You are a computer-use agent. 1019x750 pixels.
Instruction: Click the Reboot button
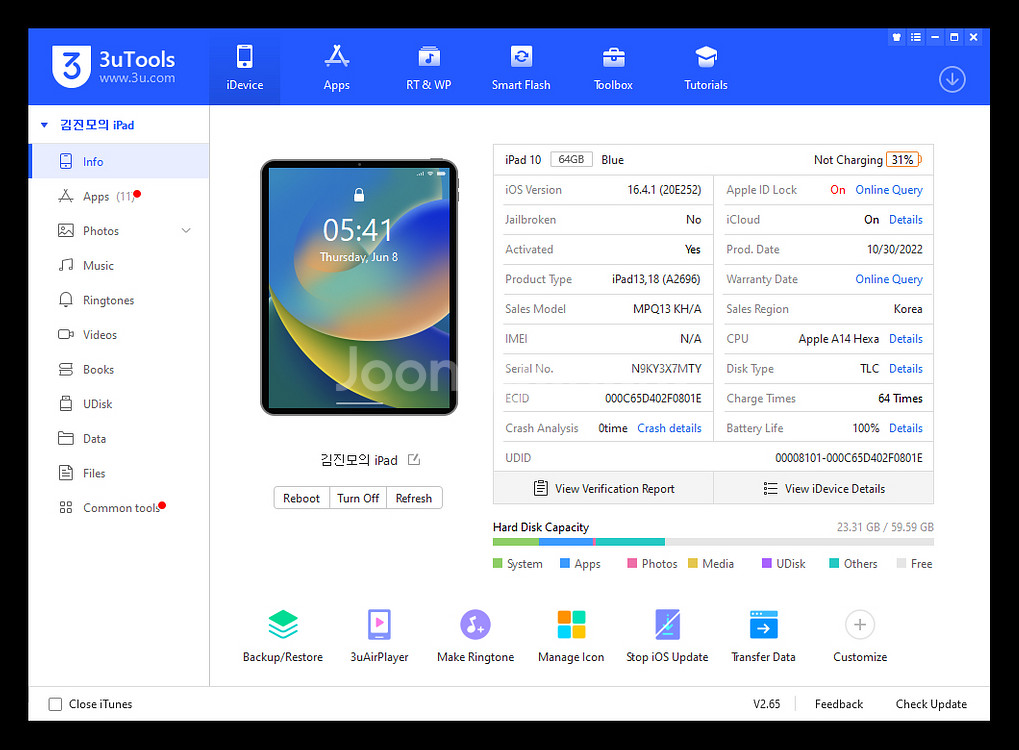click(302, 498)
